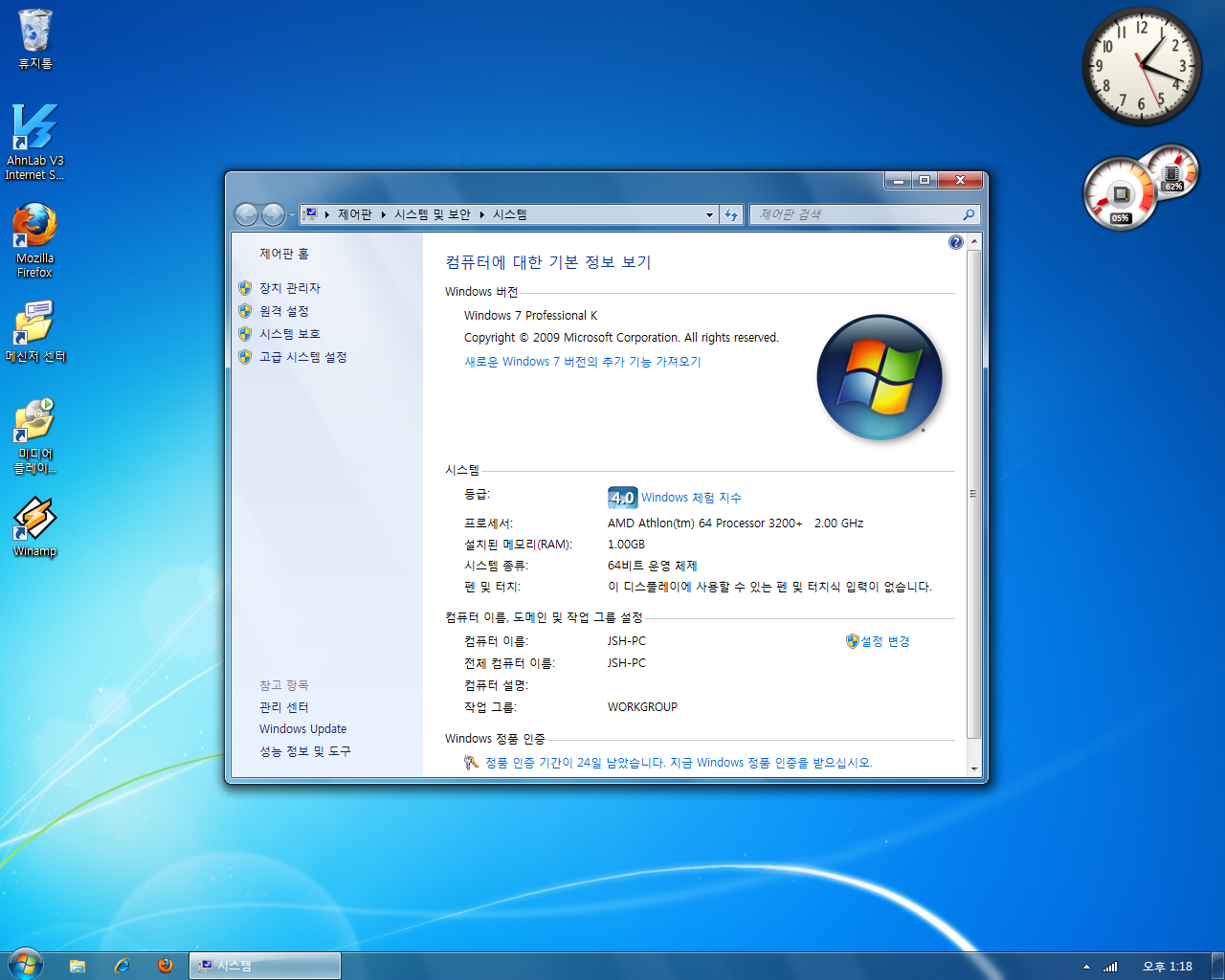Launch the Winamp desktop shortcut
The image size is (1225, 980).
(x=35, y=526)
